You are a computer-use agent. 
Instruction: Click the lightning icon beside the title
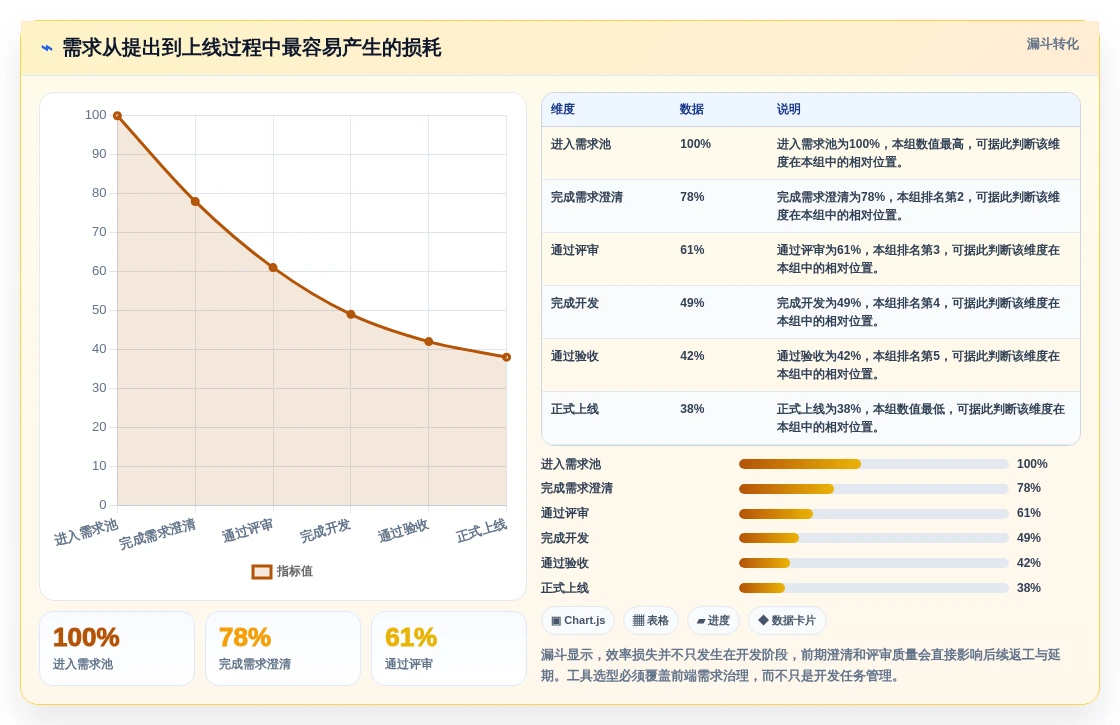pos(47,48)
